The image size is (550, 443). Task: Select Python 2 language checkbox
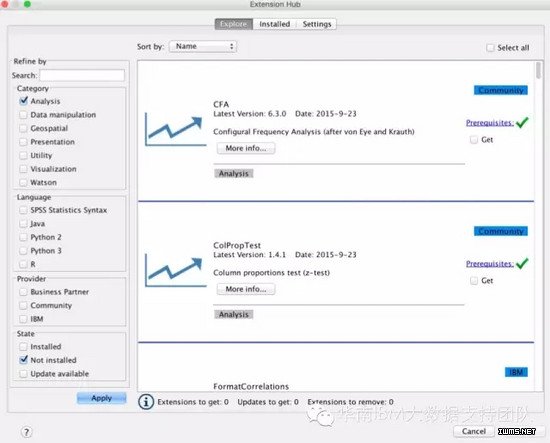point(23,237)
